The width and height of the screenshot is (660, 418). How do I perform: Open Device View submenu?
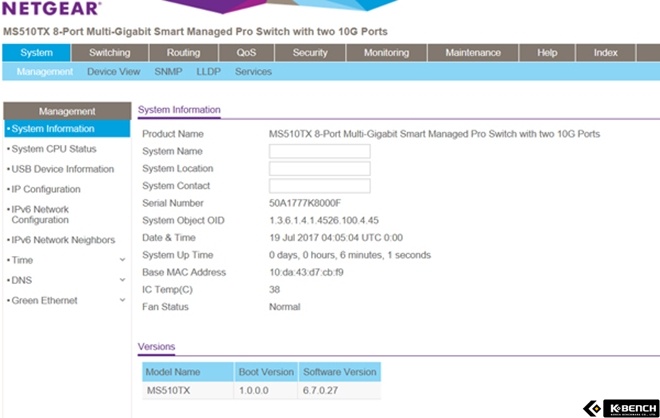114,72
